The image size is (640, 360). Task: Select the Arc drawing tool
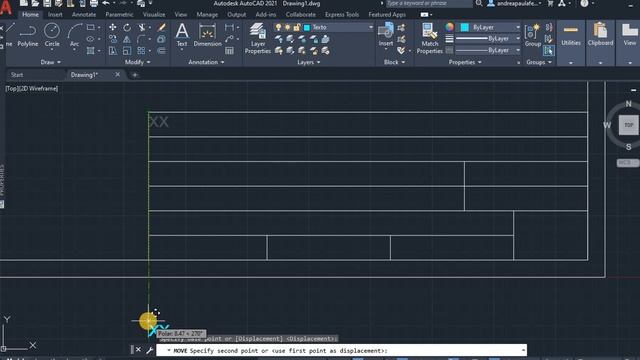tap(74, 35)
